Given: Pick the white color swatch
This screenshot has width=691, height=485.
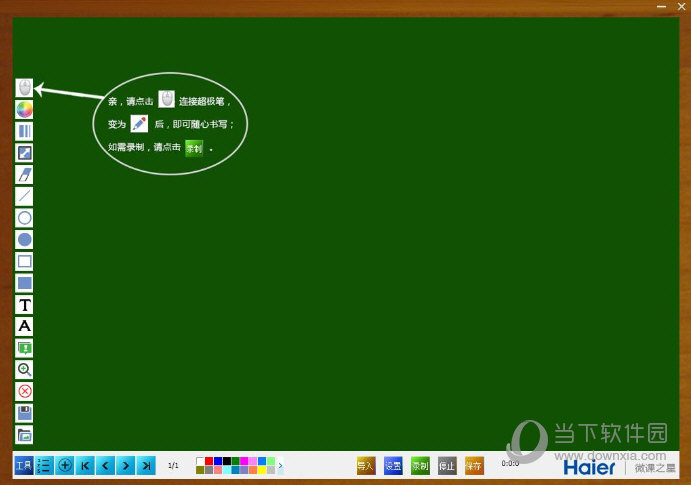Looking at the screenshot, I should click(x=200, y=461).
